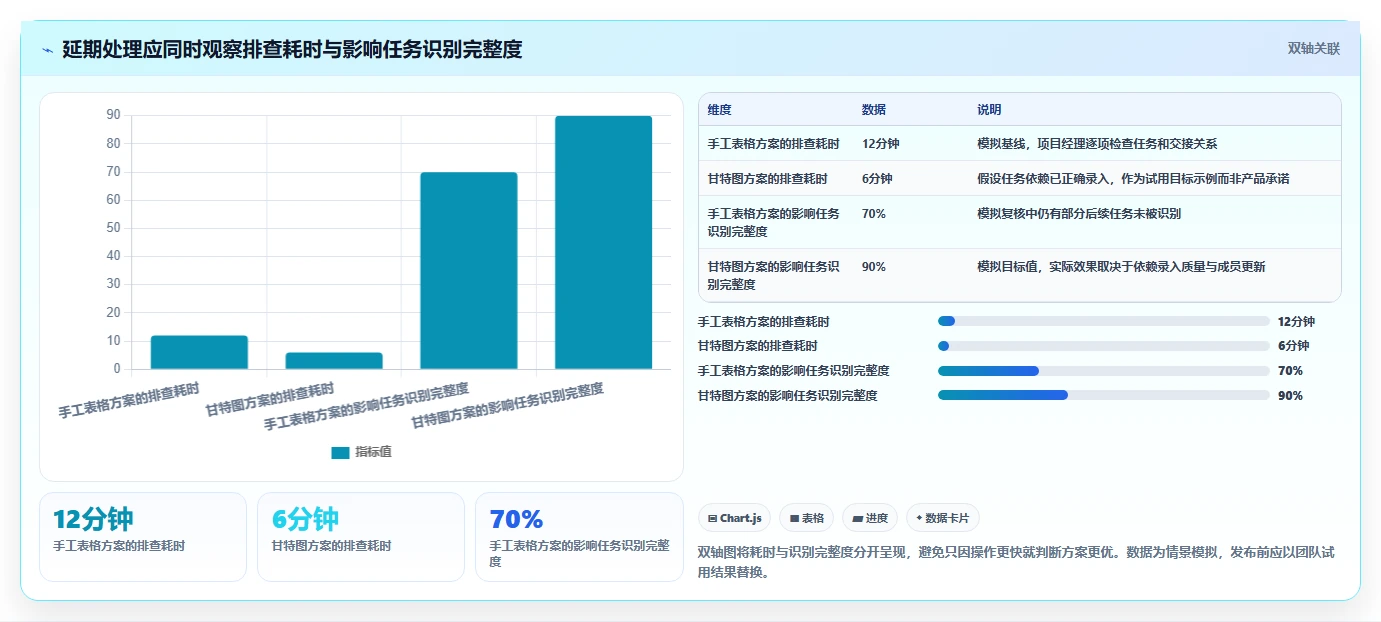This screenshot has height=622, width=1381.
Task: Click the 指标值 legend label
Action: pyautogui.click(x=373, y=452)
